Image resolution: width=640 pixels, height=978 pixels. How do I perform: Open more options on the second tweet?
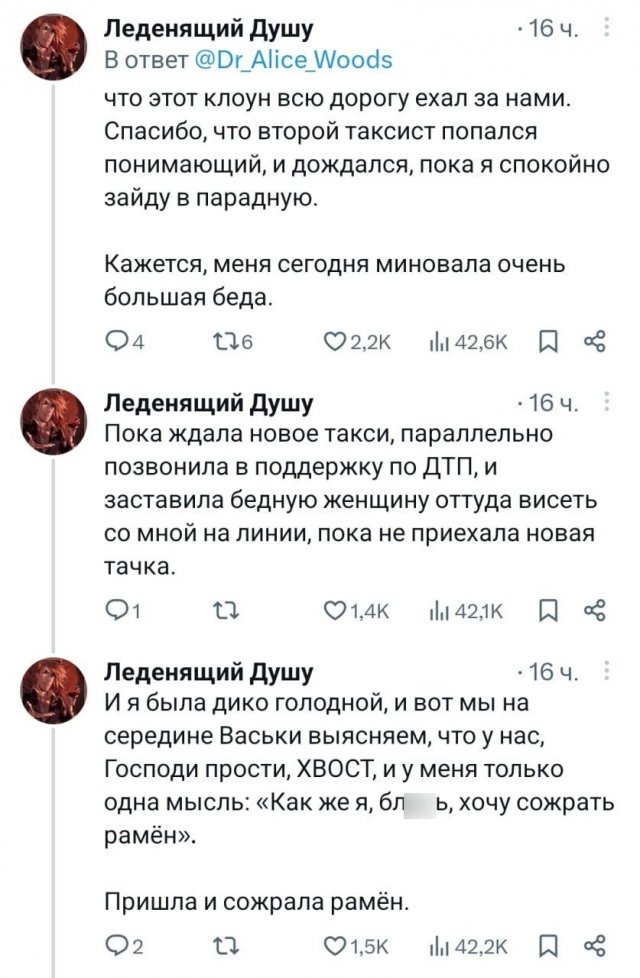[609, 402]
